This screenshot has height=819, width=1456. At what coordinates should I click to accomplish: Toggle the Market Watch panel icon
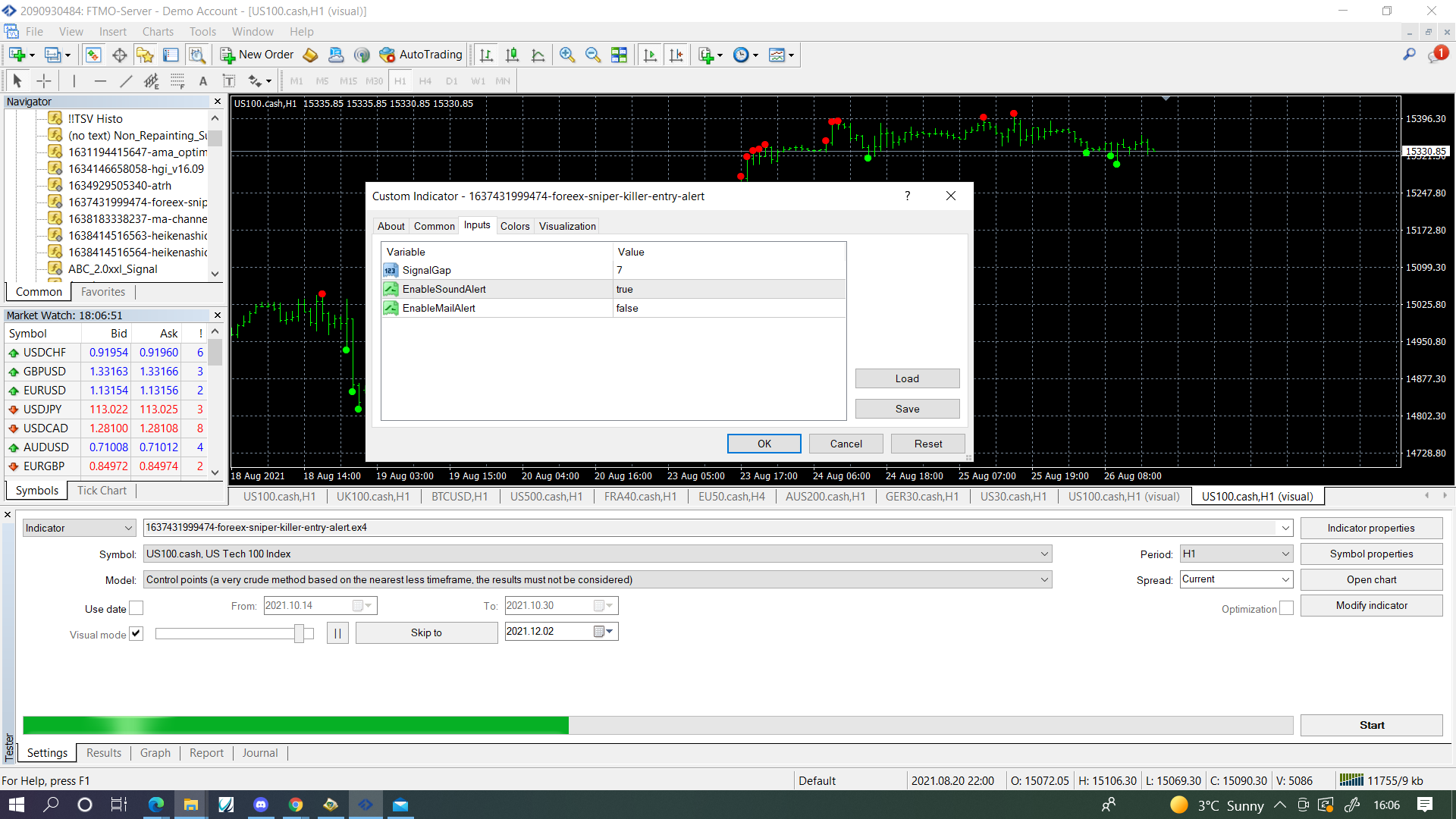[x=93, y=55]
